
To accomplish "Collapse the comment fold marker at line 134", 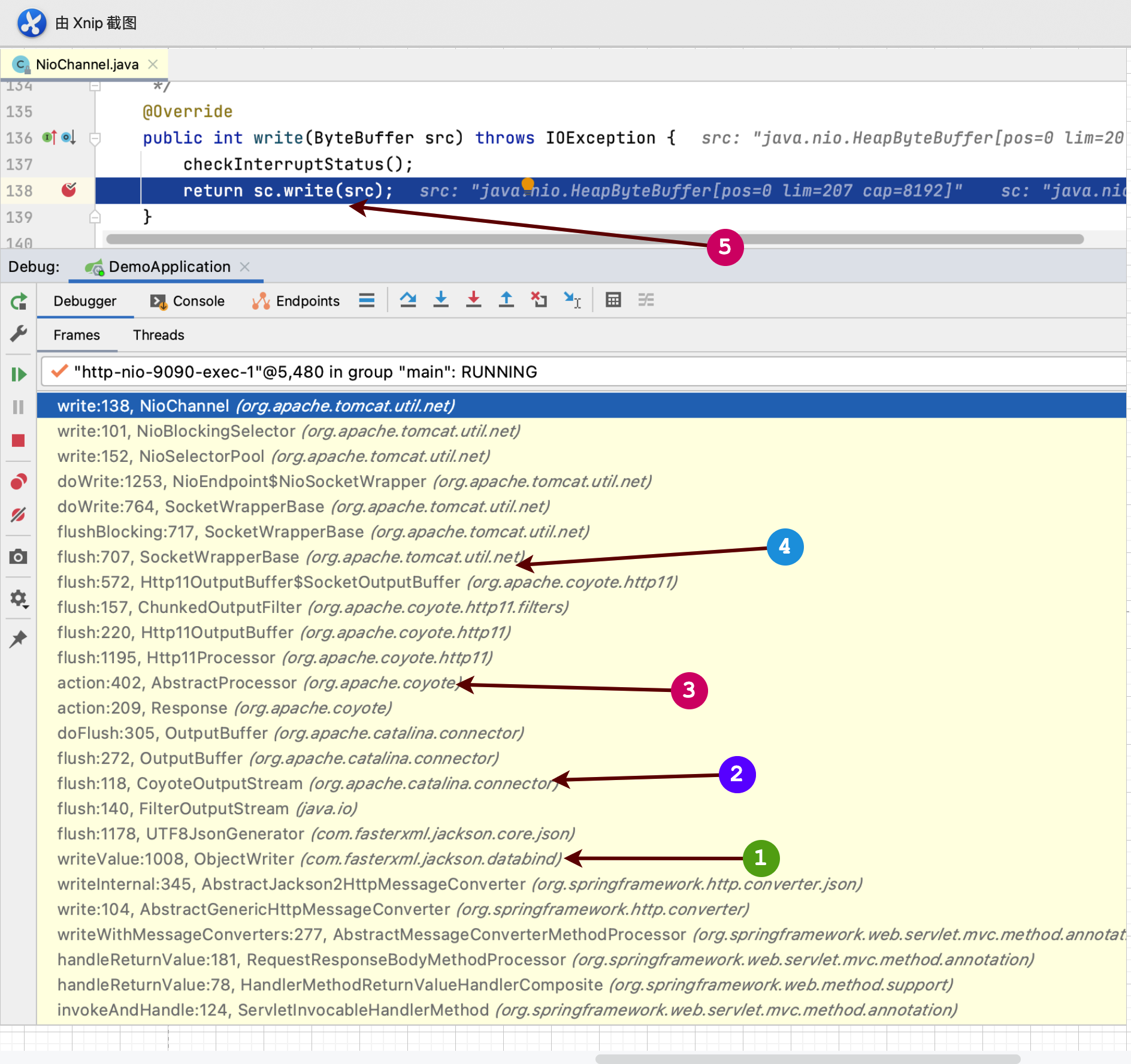I will (x=95, y=86).
